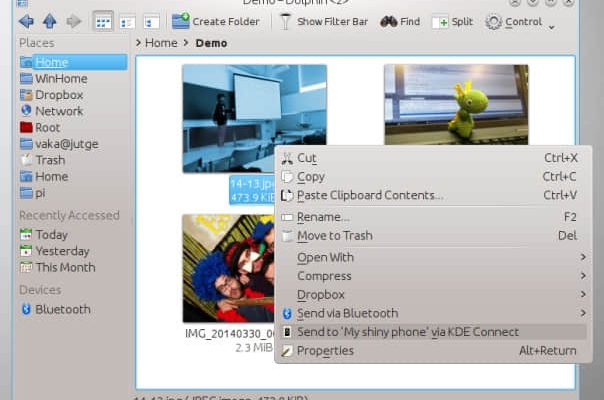Open pi place entry
This screenshot has width=604, height=400.
[x=32, y=193]
